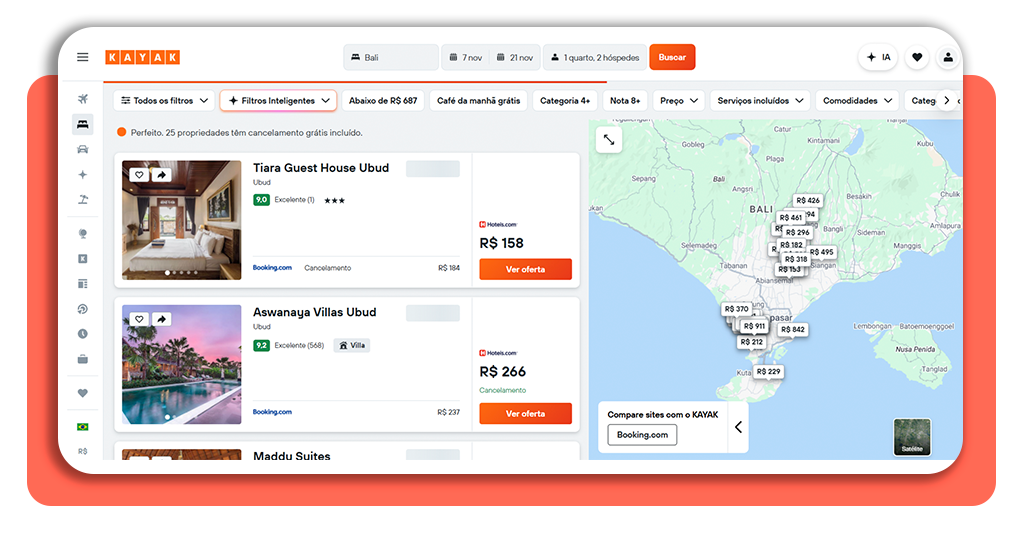View Tiara Guest House bedroom photo
The image size is (1024, 536).
click(182, 220)
